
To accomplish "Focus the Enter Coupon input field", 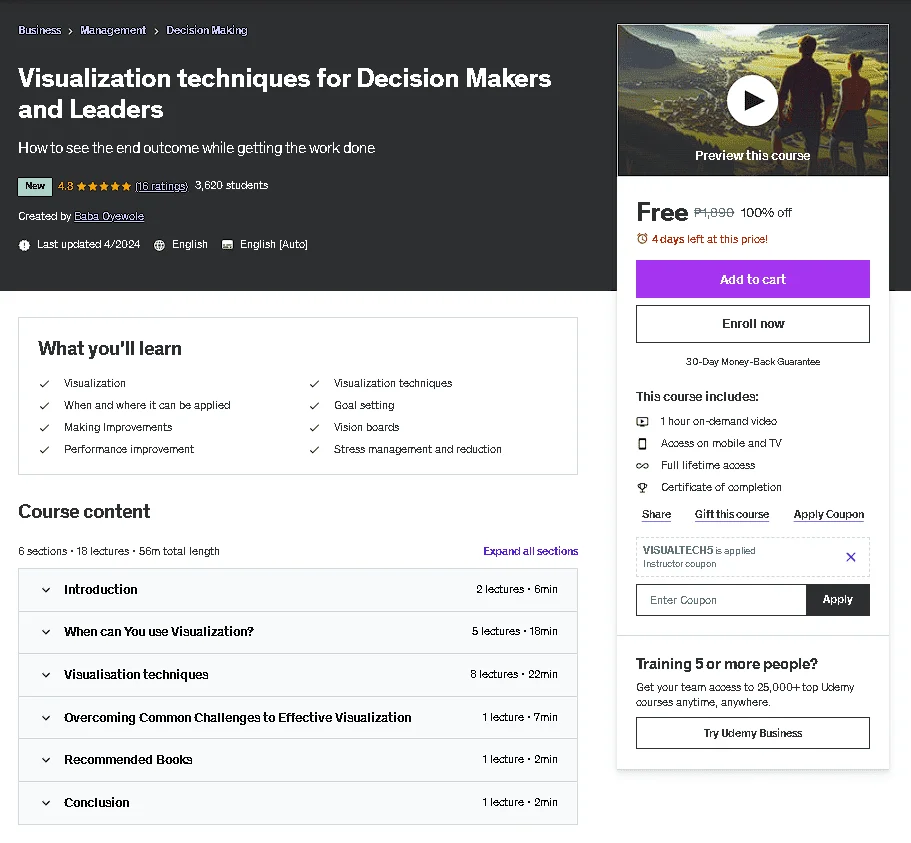I will point(721,600).
